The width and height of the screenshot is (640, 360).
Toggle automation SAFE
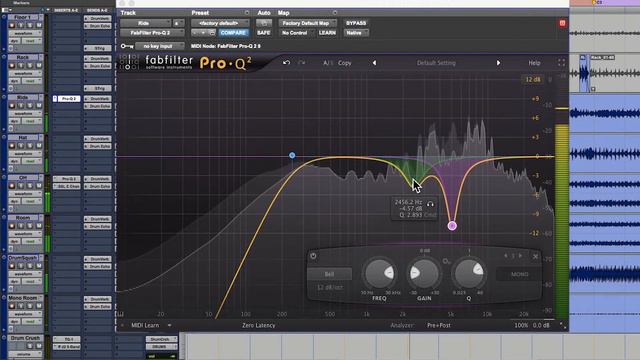tap(264, 33)
